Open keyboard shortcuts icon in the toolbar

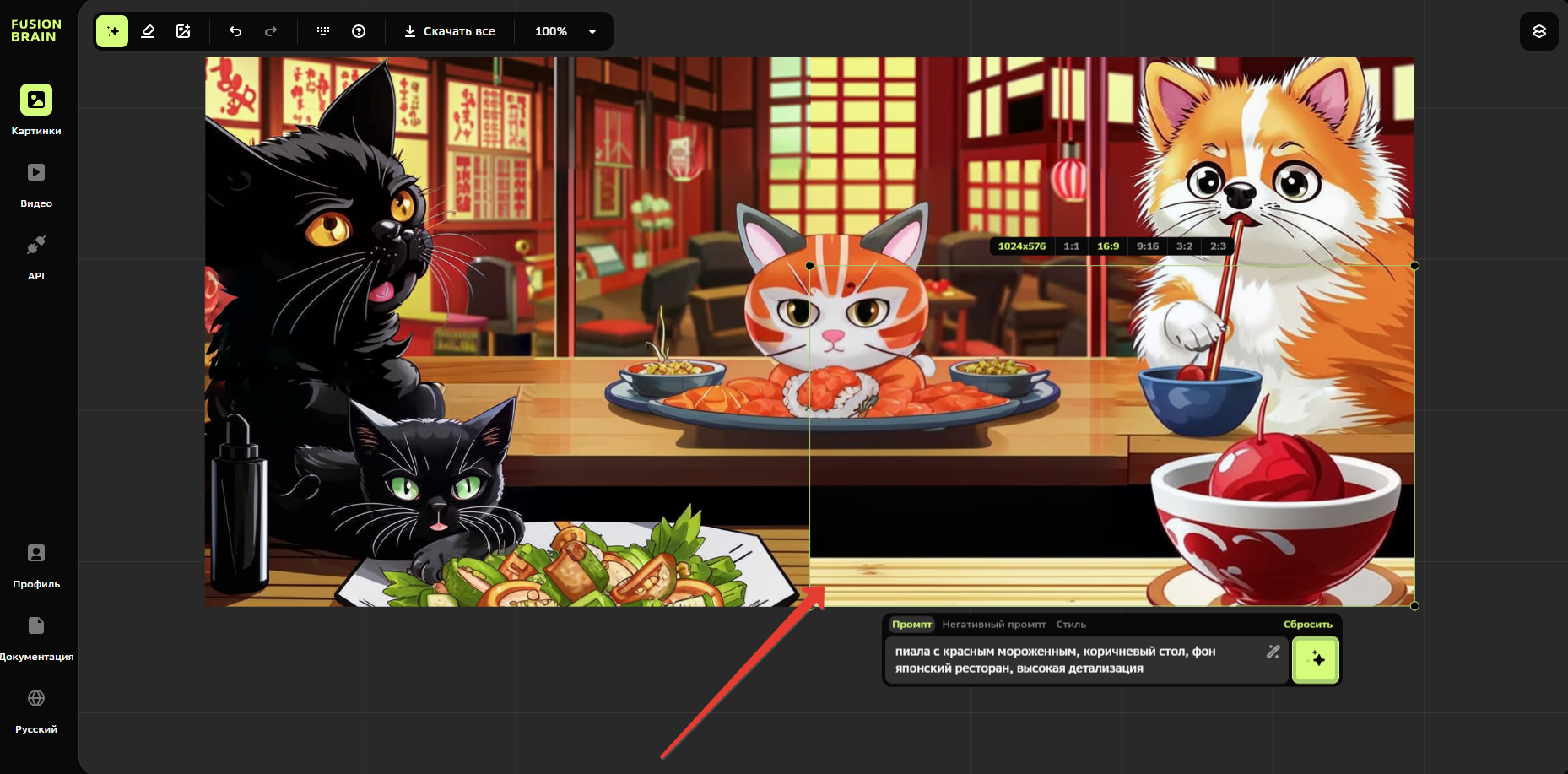(x=323, y=31)
